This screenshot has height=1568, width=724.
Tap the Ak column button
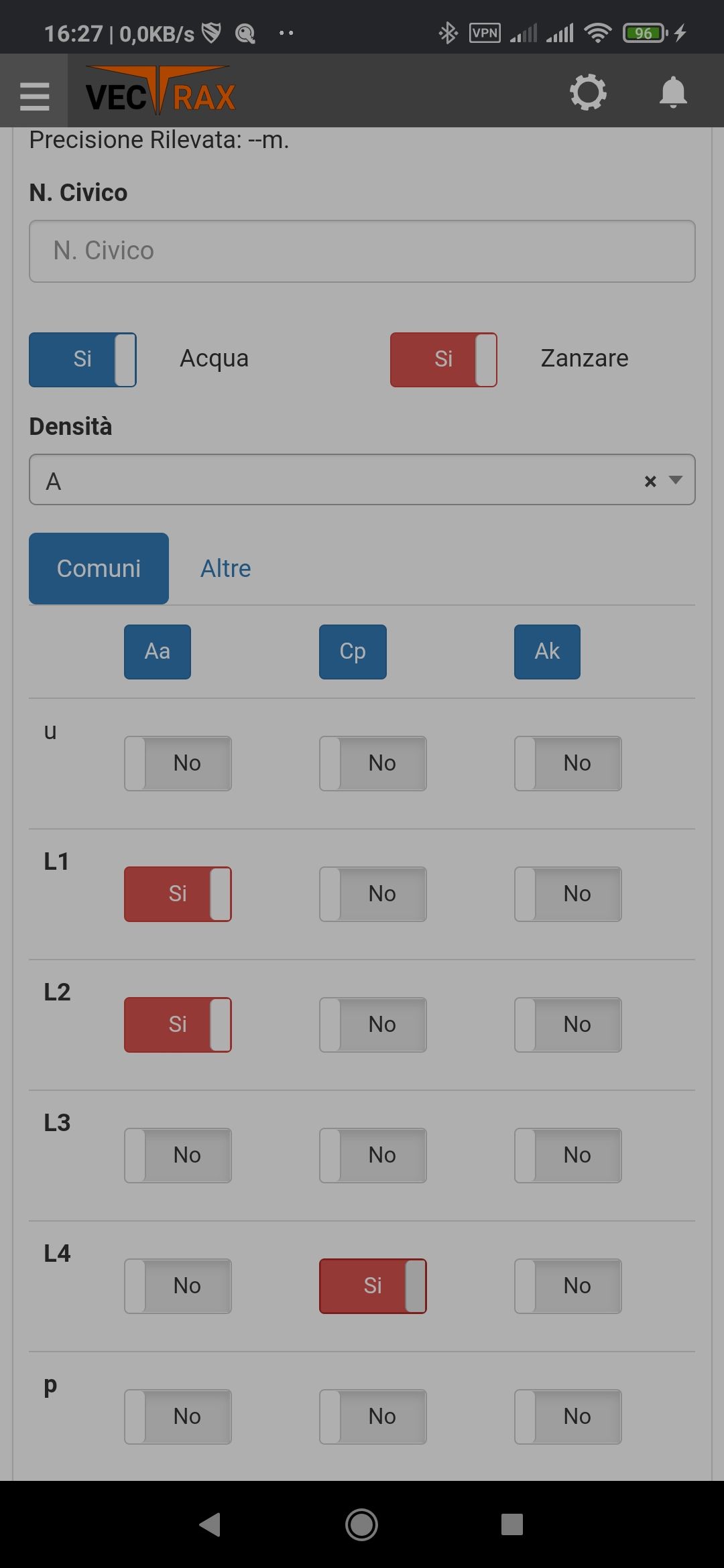pos(547,651)
